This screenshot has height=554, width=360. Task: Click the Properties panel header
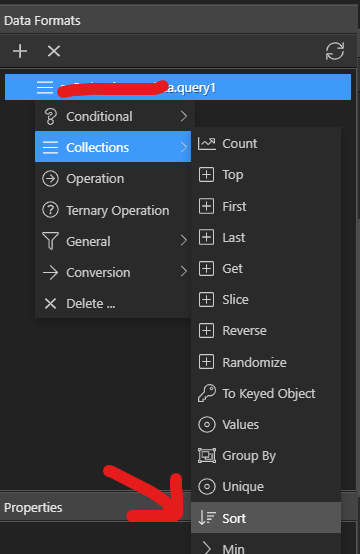coord(95,507)
